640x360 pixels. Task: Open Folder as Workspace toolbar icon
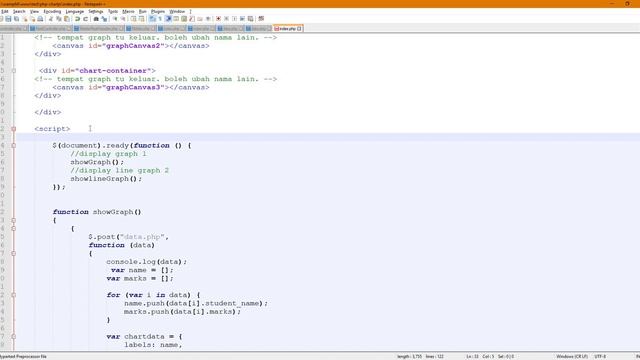[x=200, y=19]
